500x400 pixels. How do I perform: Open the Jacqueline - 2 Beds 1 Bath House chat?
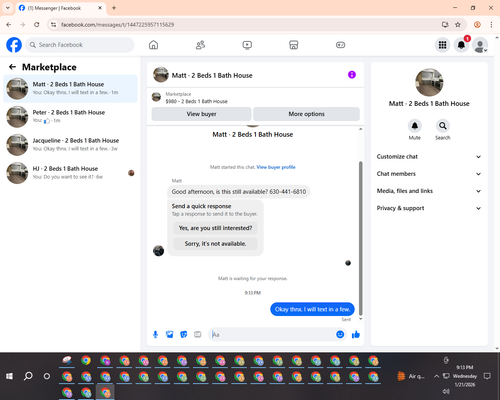tap(70, 145)
